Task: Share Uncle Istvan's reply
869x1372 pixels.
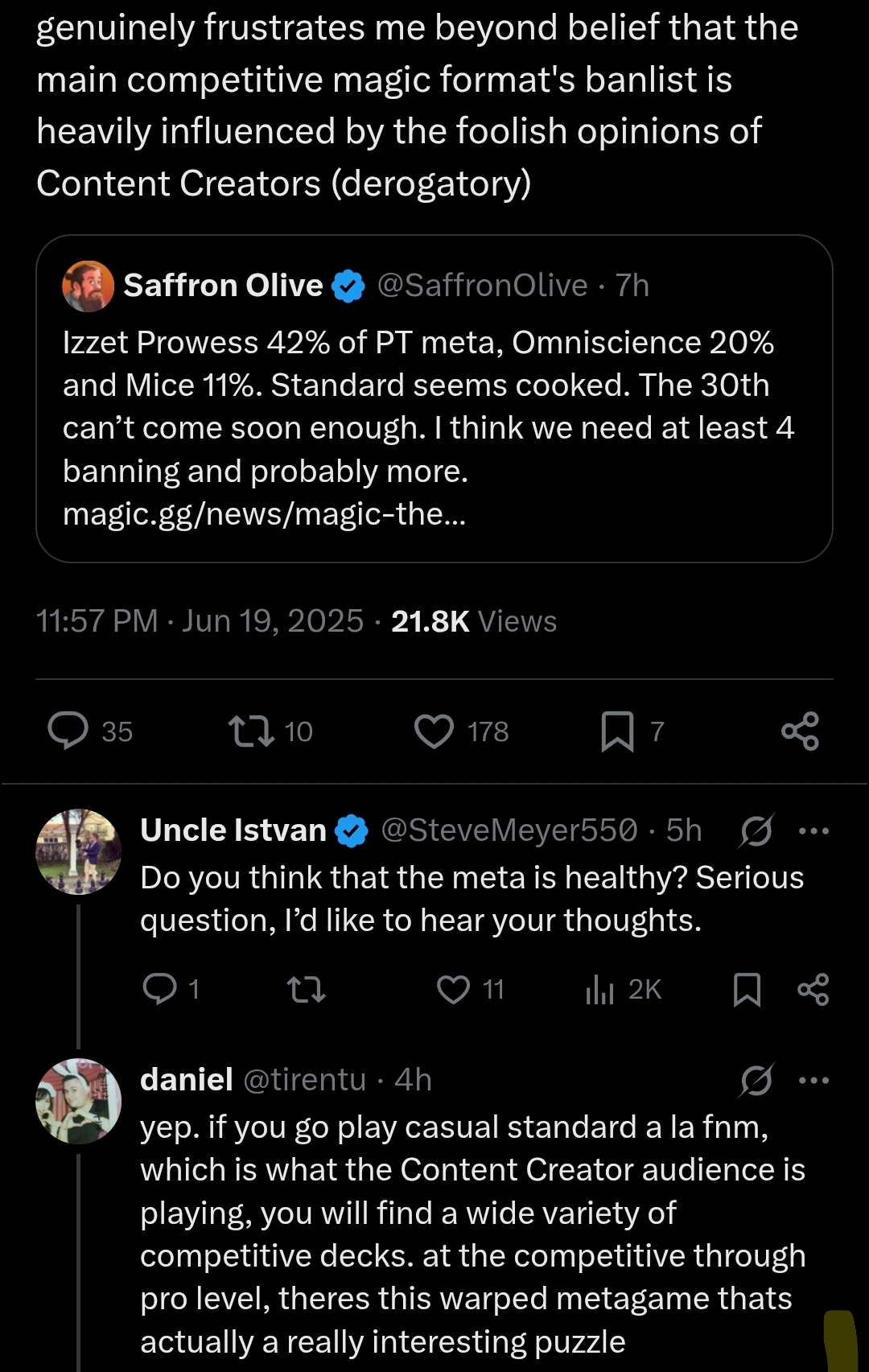Action: click(813, 989)
